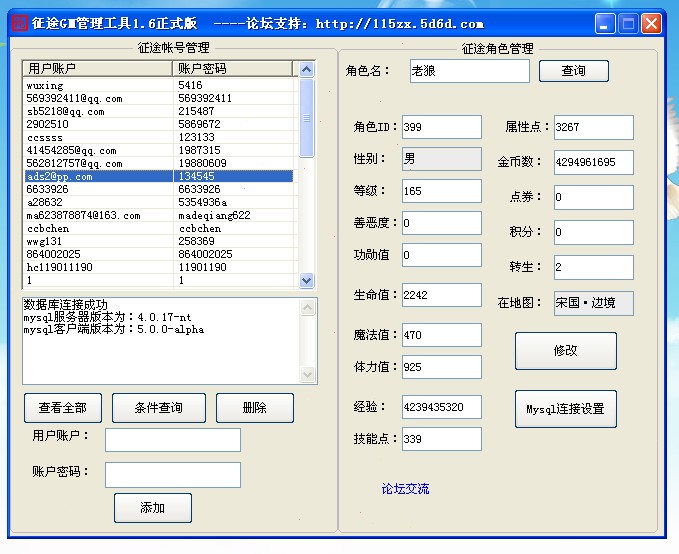Click the 添加 add button

click(x=152, y=508)
